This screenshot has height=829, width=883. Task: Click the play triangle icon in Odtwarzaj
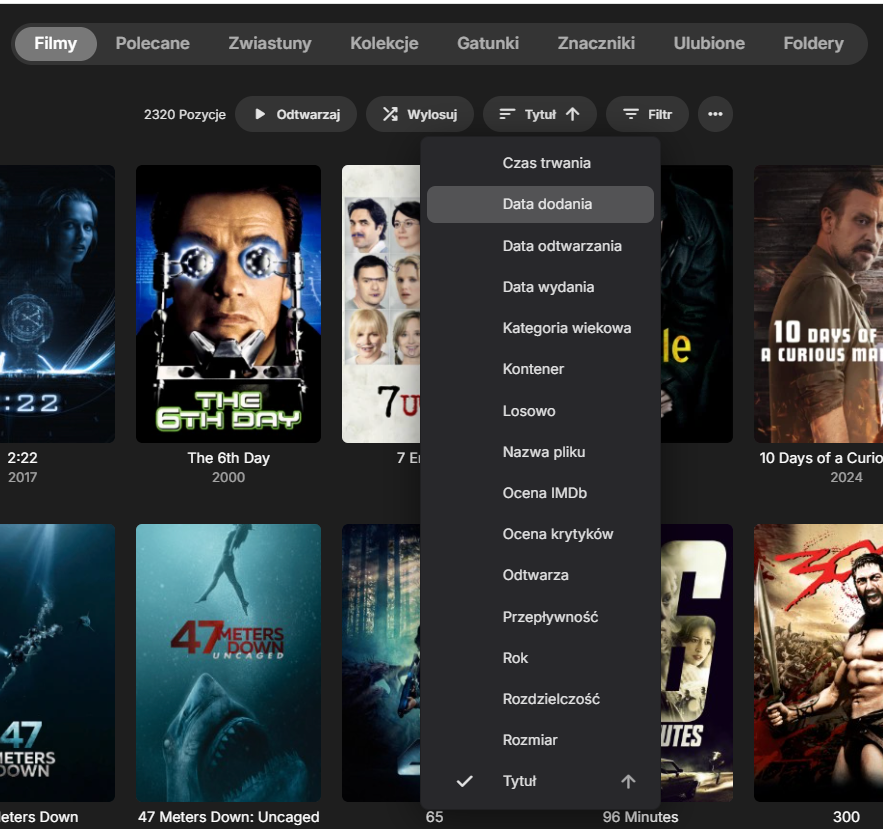click(260, 114)
